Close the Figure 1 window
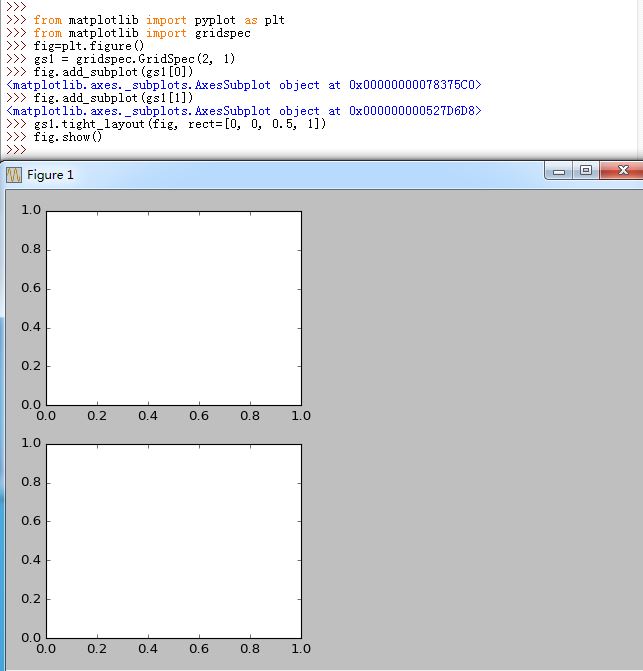The image size is (643, 671). tap(622, 170)
